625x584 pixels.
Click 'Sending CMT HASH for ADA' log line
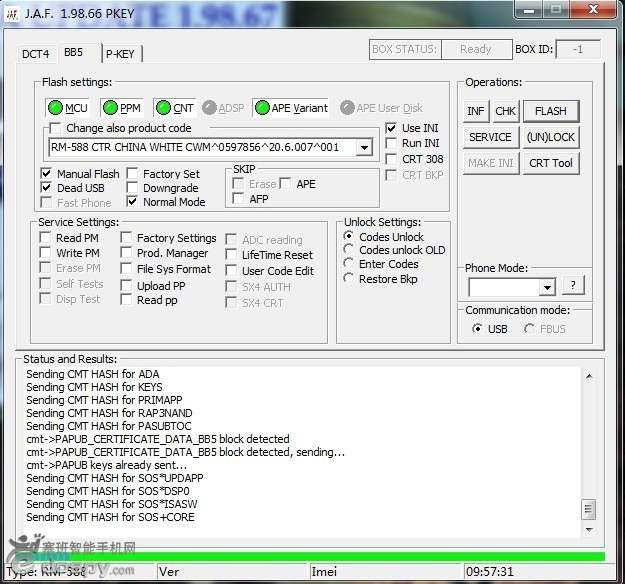tap(93, 374)
